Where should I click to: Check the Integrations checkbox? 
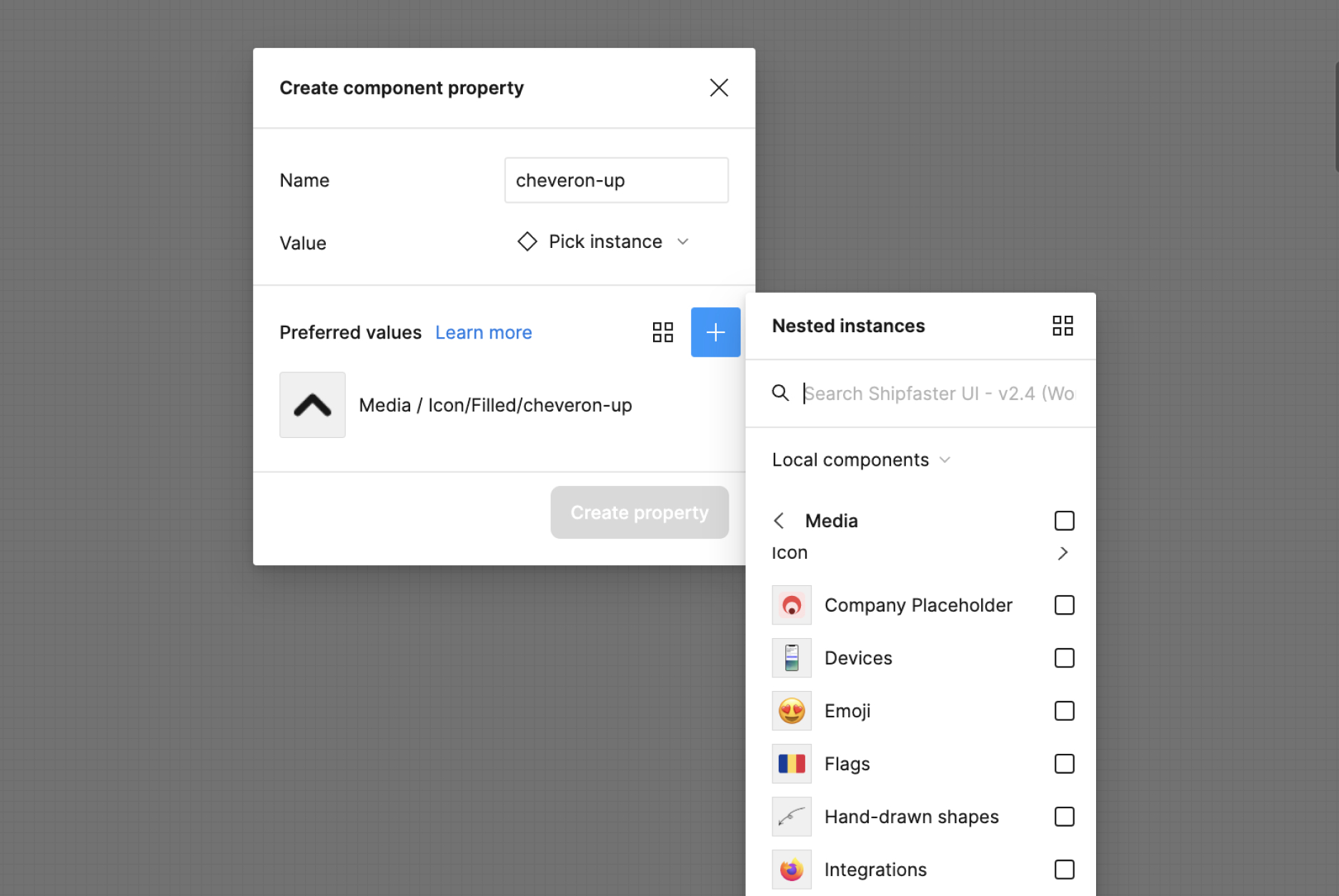click(1064, 870)
